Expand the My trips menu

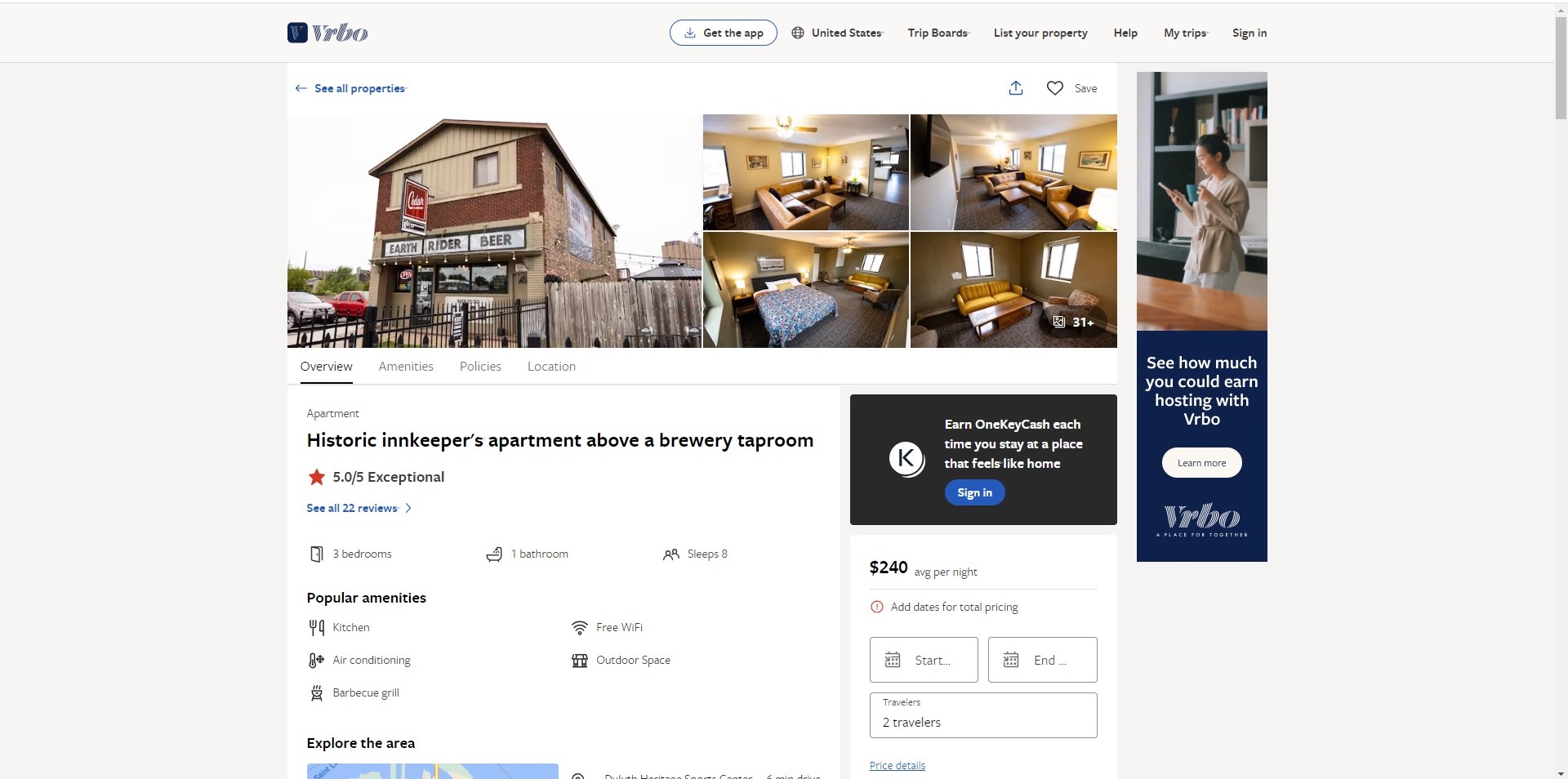(1186, 33)
